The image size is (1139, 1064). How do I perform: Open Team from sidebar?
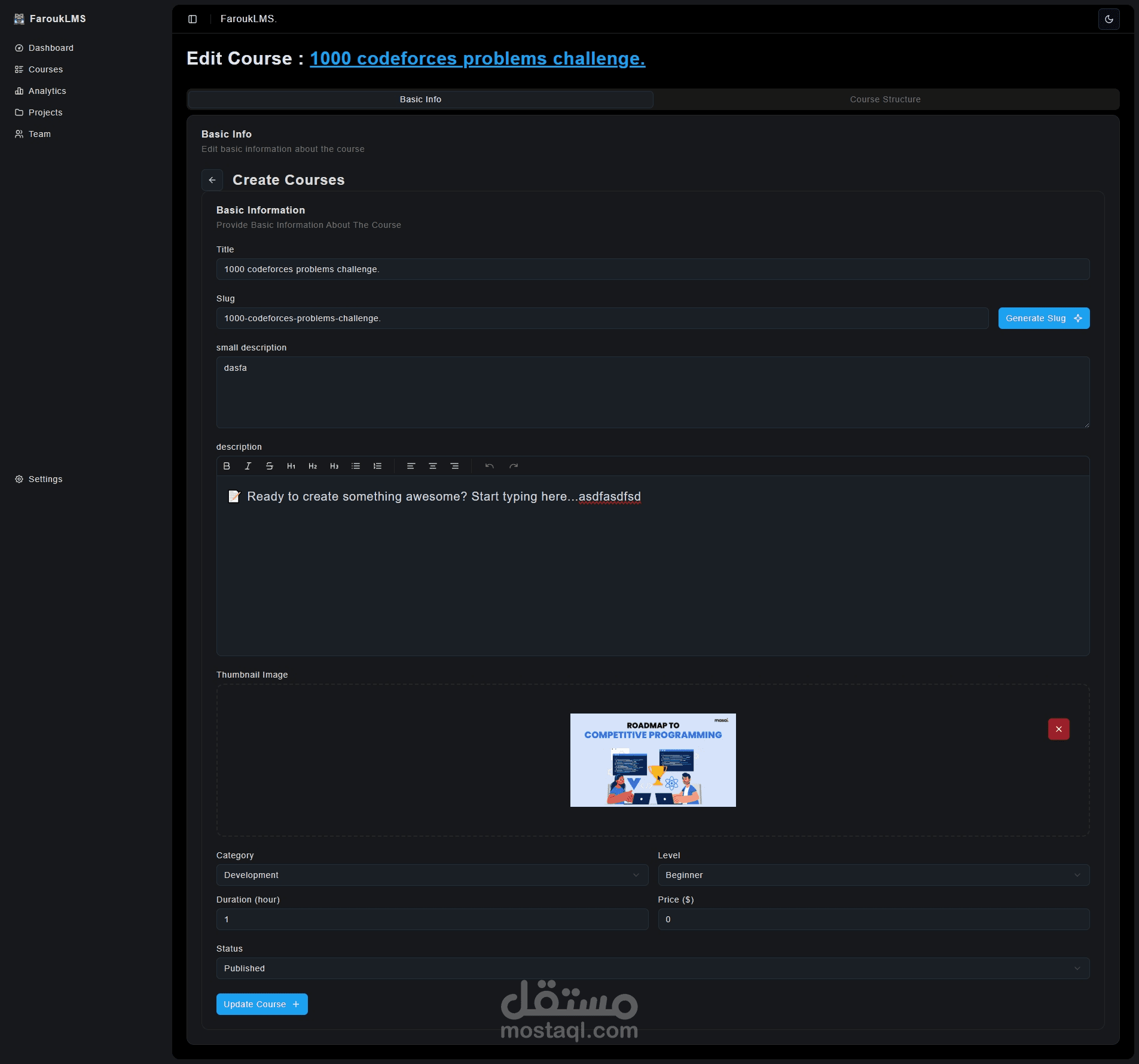33,134
